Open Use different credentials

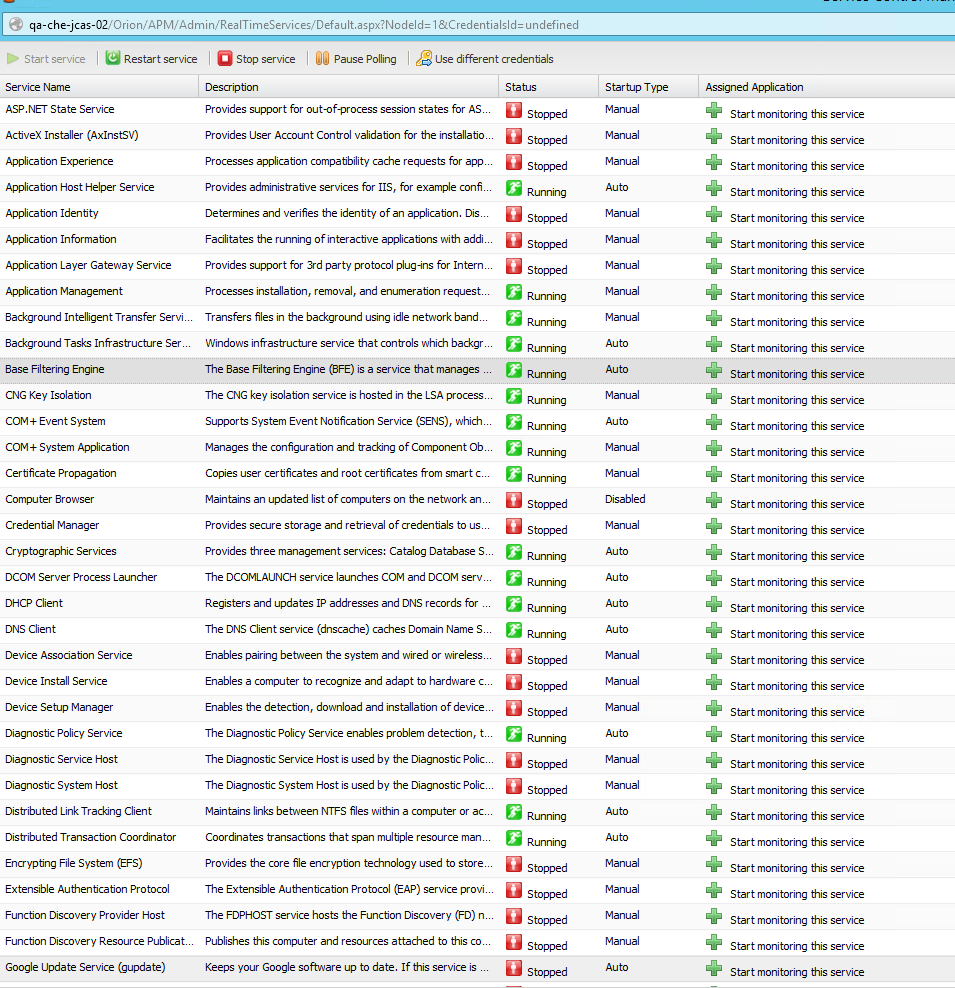tap(484, 59)
